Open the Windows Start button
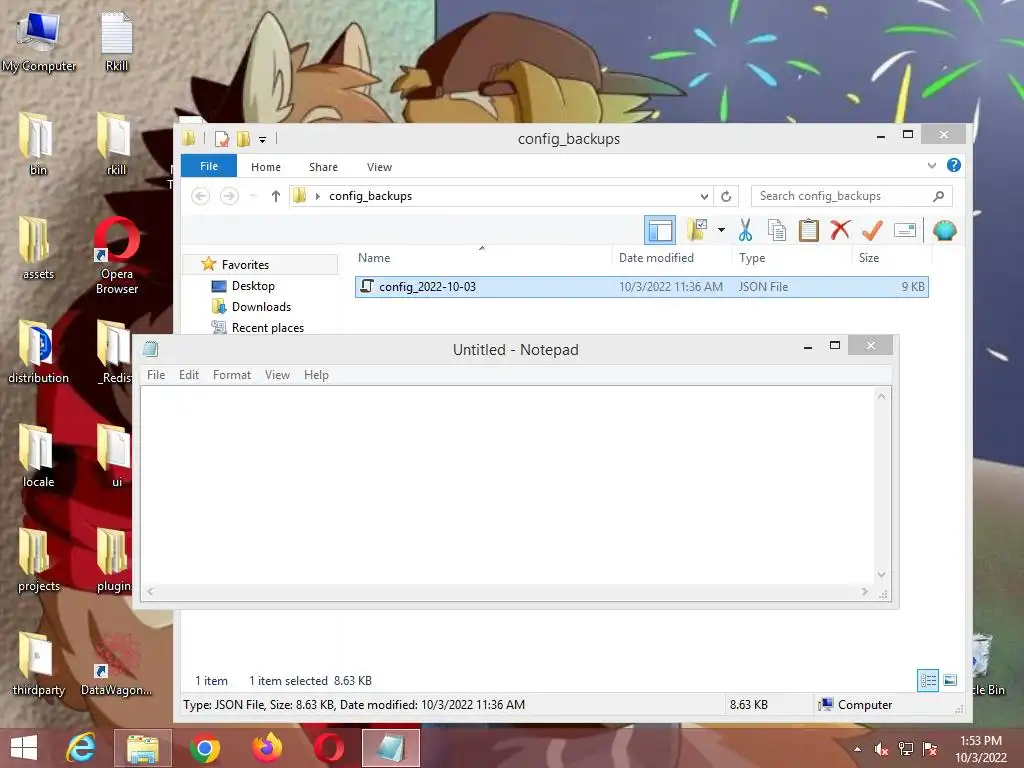 click(24, 748)
